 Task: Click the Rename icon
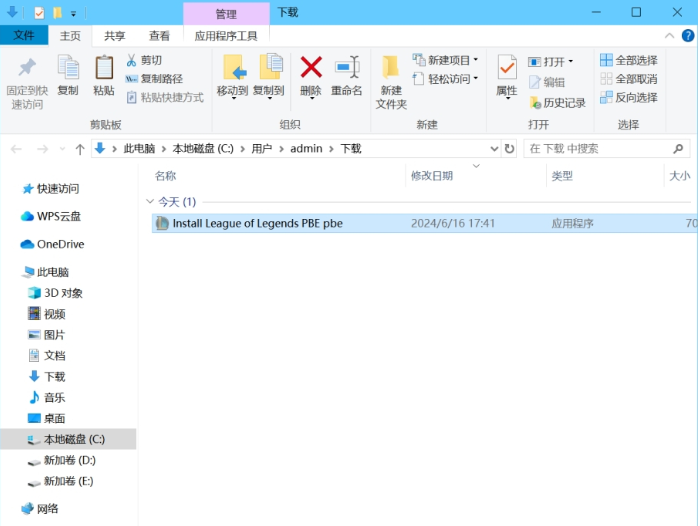347,67
